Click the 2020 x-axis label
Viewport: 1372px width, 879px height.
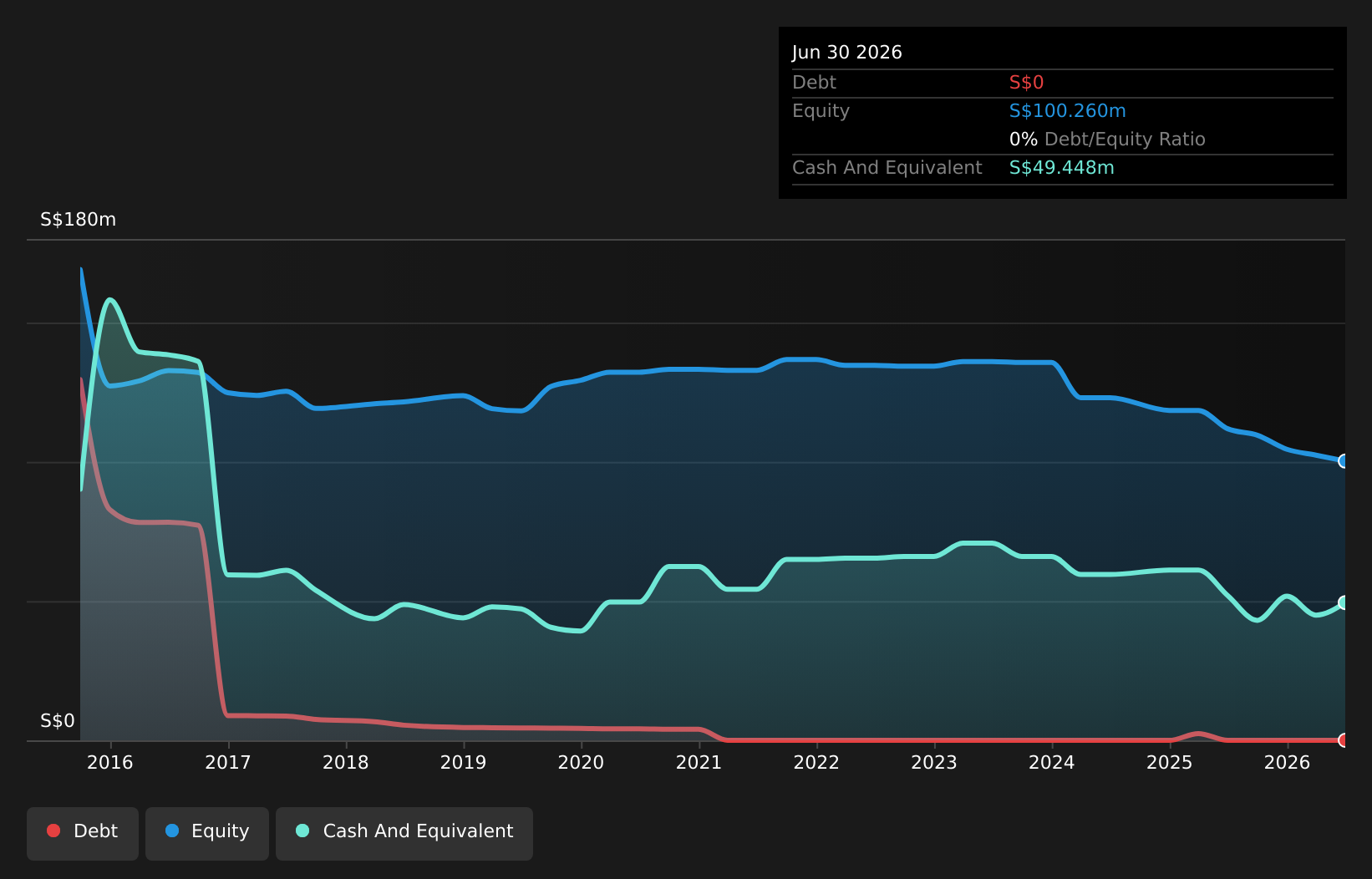tap(582, 762)
